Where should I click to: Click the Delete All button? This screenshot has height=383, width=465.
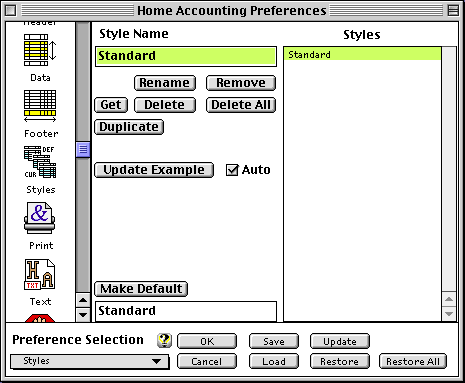point(241,105)
